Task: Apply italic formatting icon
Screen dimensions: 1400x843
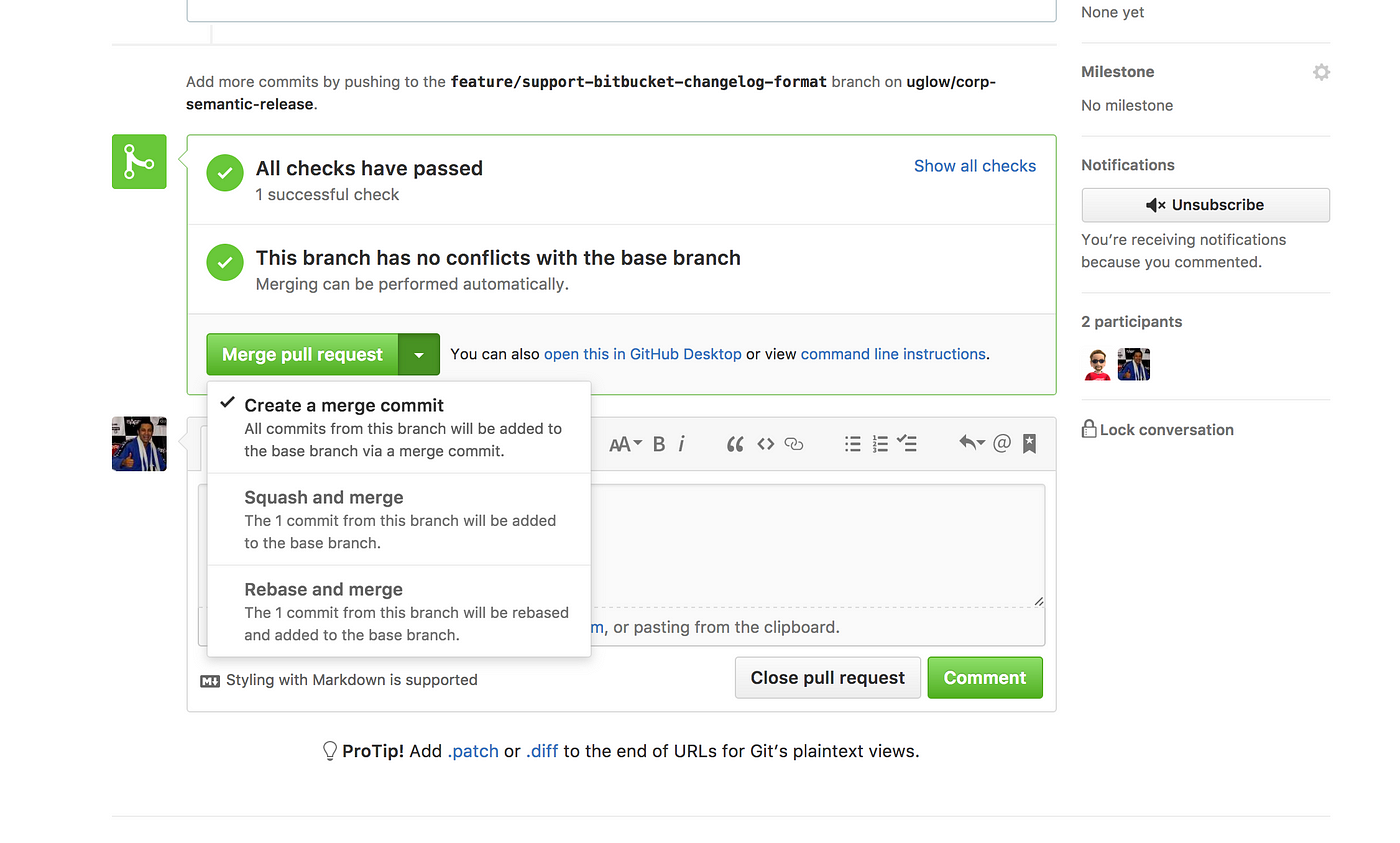Action: (682, 444)
